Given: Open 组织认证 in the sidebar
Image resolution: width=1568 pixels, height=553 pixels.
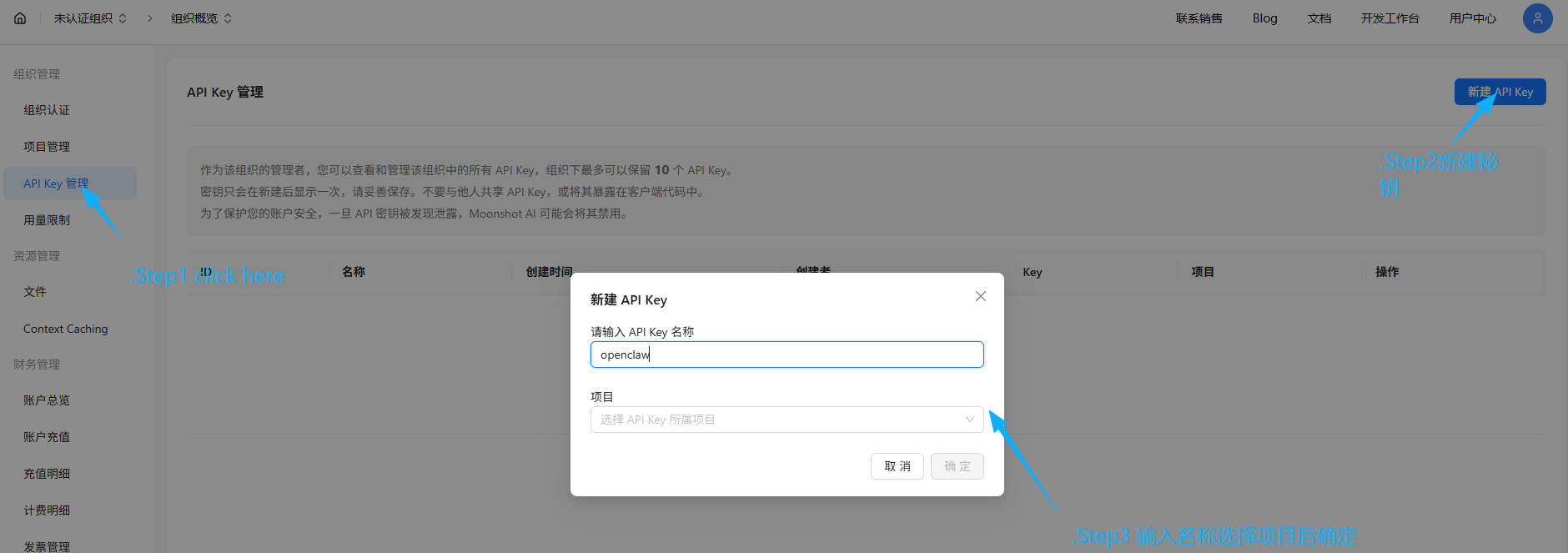Looking at the screenshot, I should coord(47,110).
